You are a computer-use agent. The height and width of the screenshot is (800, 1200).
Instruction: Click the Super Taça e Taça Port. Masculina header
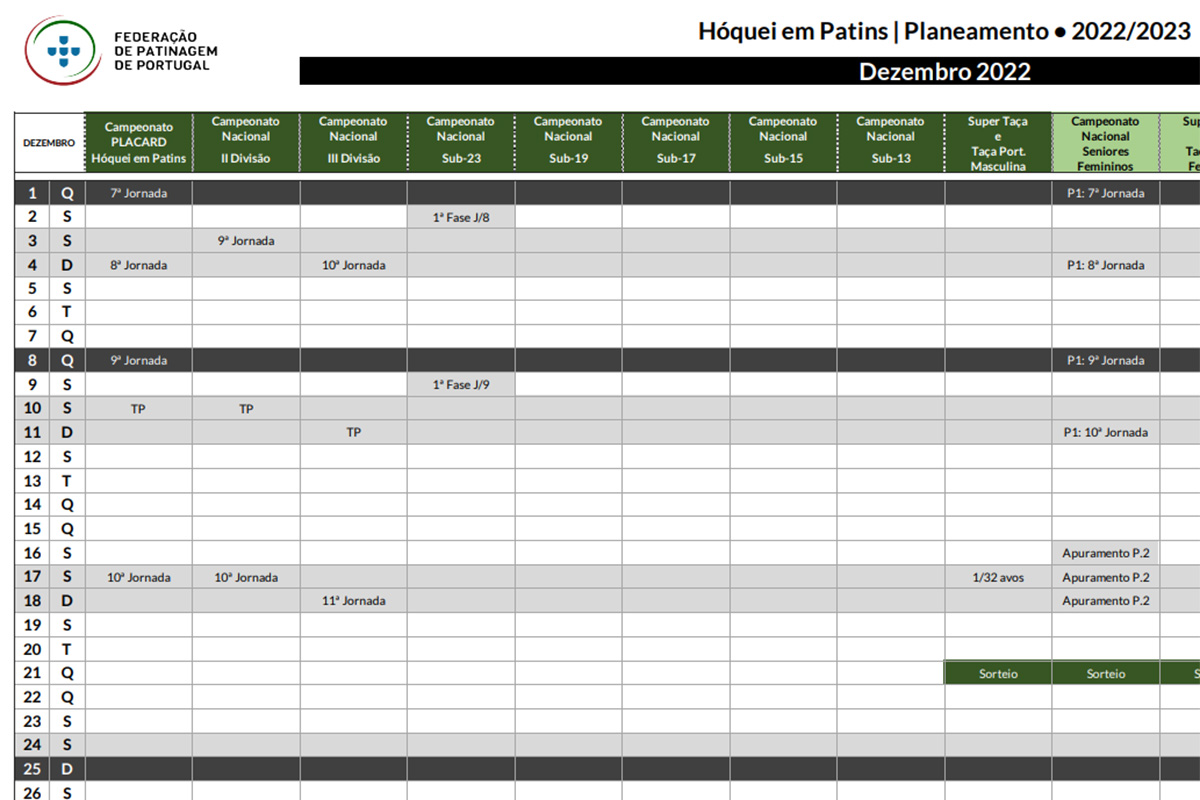point(998,142)
